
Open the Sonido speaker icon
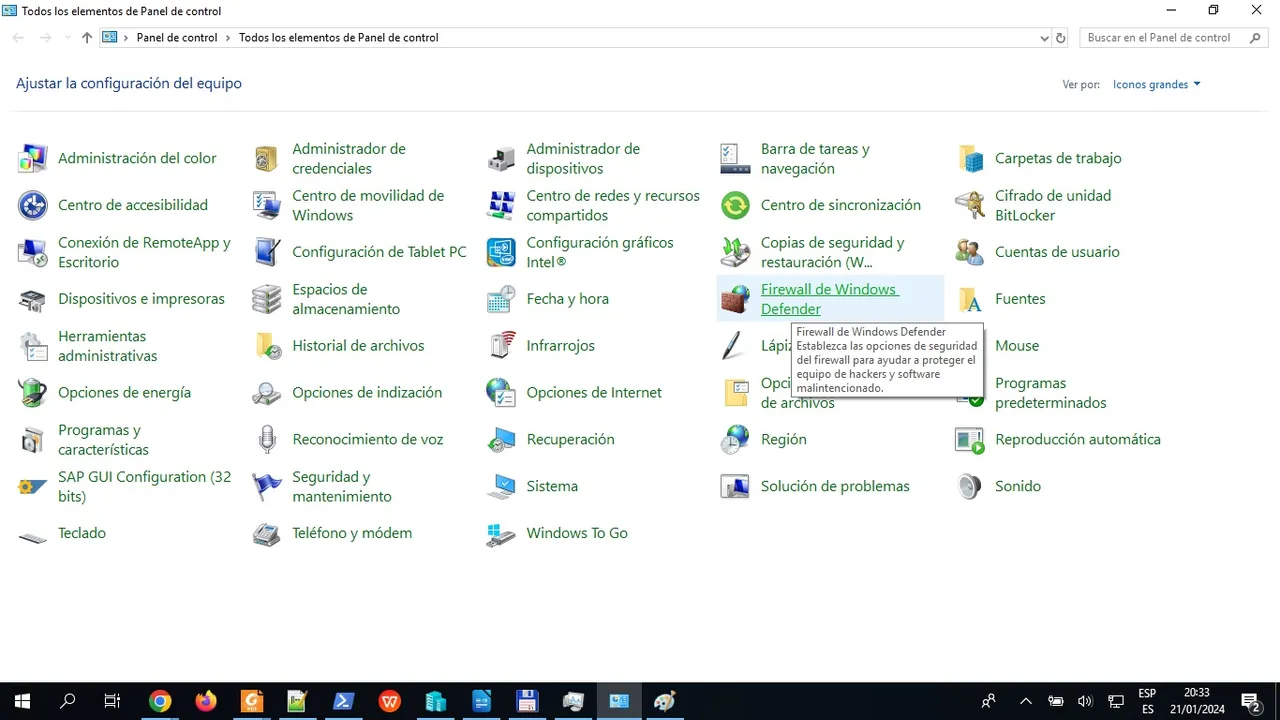pos(969,487)
